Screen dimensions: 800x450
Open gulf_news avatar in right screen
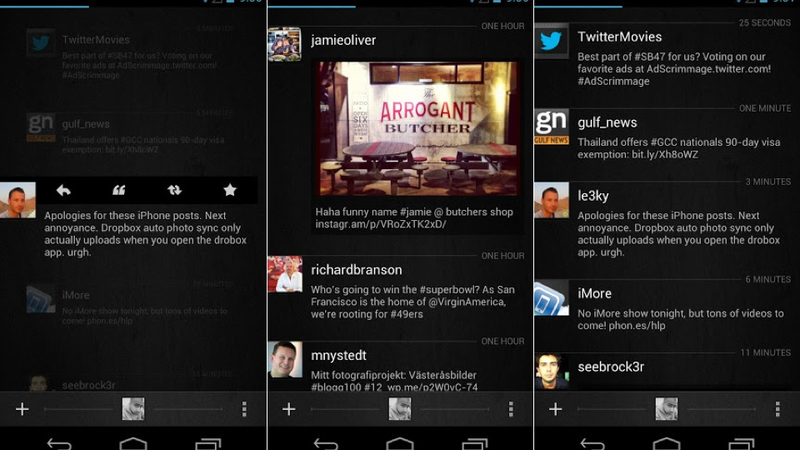click(x=552, y=127)
